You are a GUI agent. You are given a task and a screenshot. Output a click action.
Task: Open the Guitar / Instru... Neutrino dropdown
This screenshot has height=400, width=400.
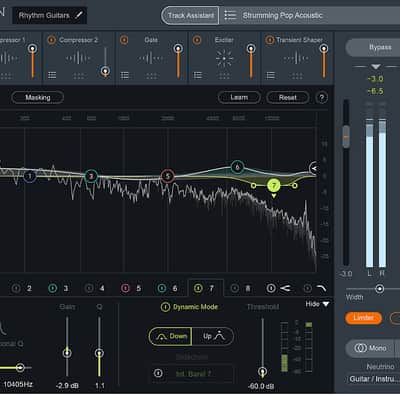pyautogui.click(x=373, y=379)
